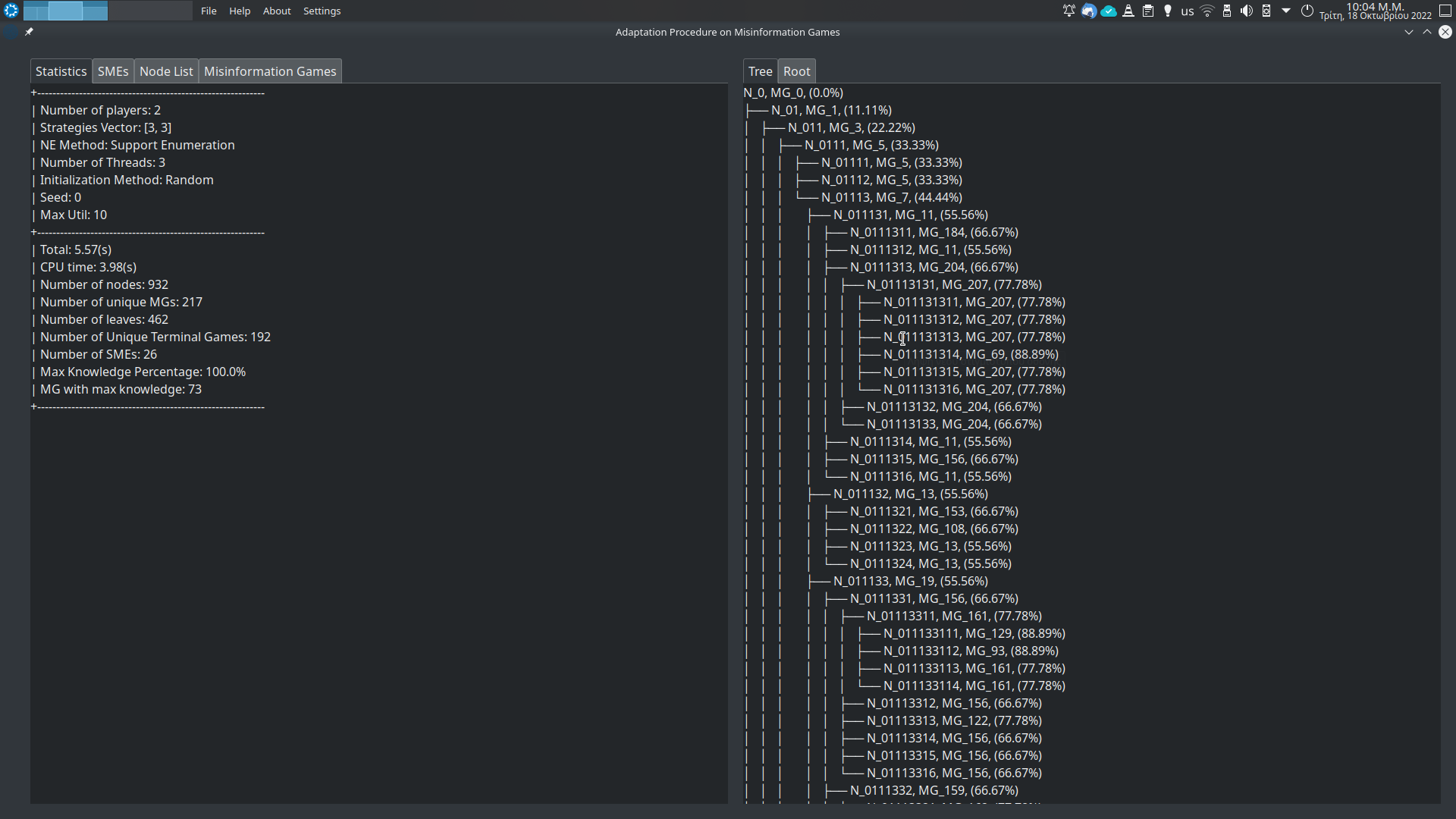Screen dimensions: 1456x819
Task: Select tree node N_01113131, MG_207
Action: tap(954, 284)
